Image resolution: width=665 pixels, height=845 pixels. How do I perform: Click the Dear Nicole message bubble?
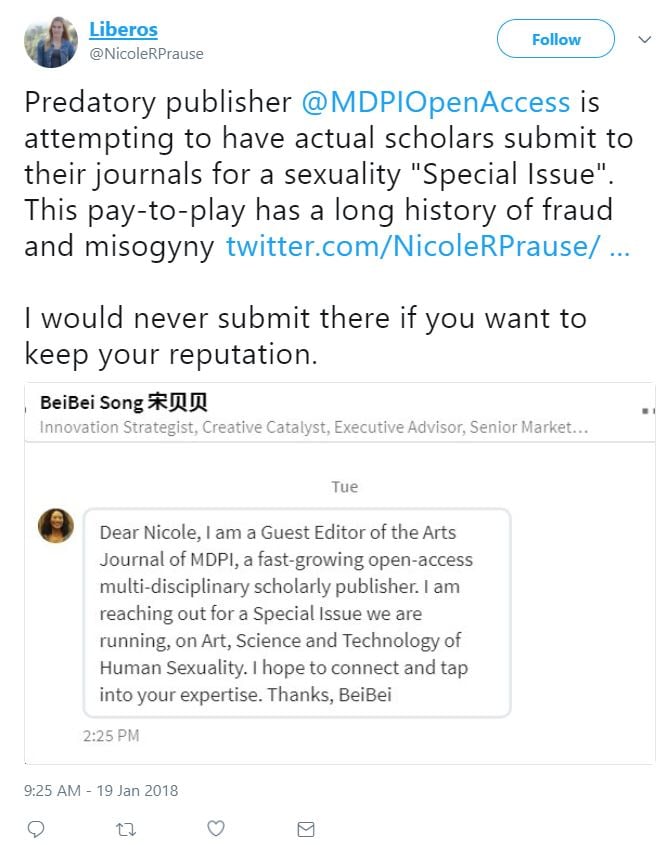(296, 613)
